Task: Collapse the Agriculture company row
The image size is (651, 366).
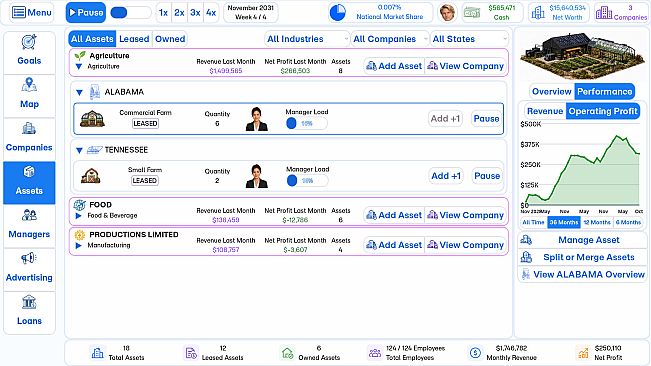Action: (x=79, y=66)
